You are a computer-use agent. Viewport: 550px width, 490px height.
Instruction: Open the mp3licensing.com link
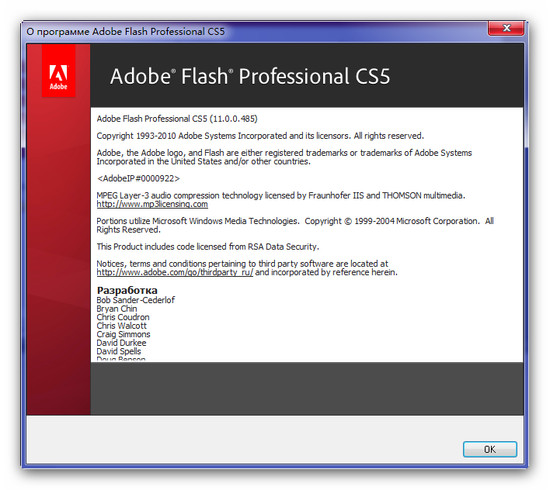pyautogui.click(x=152, y=204)
